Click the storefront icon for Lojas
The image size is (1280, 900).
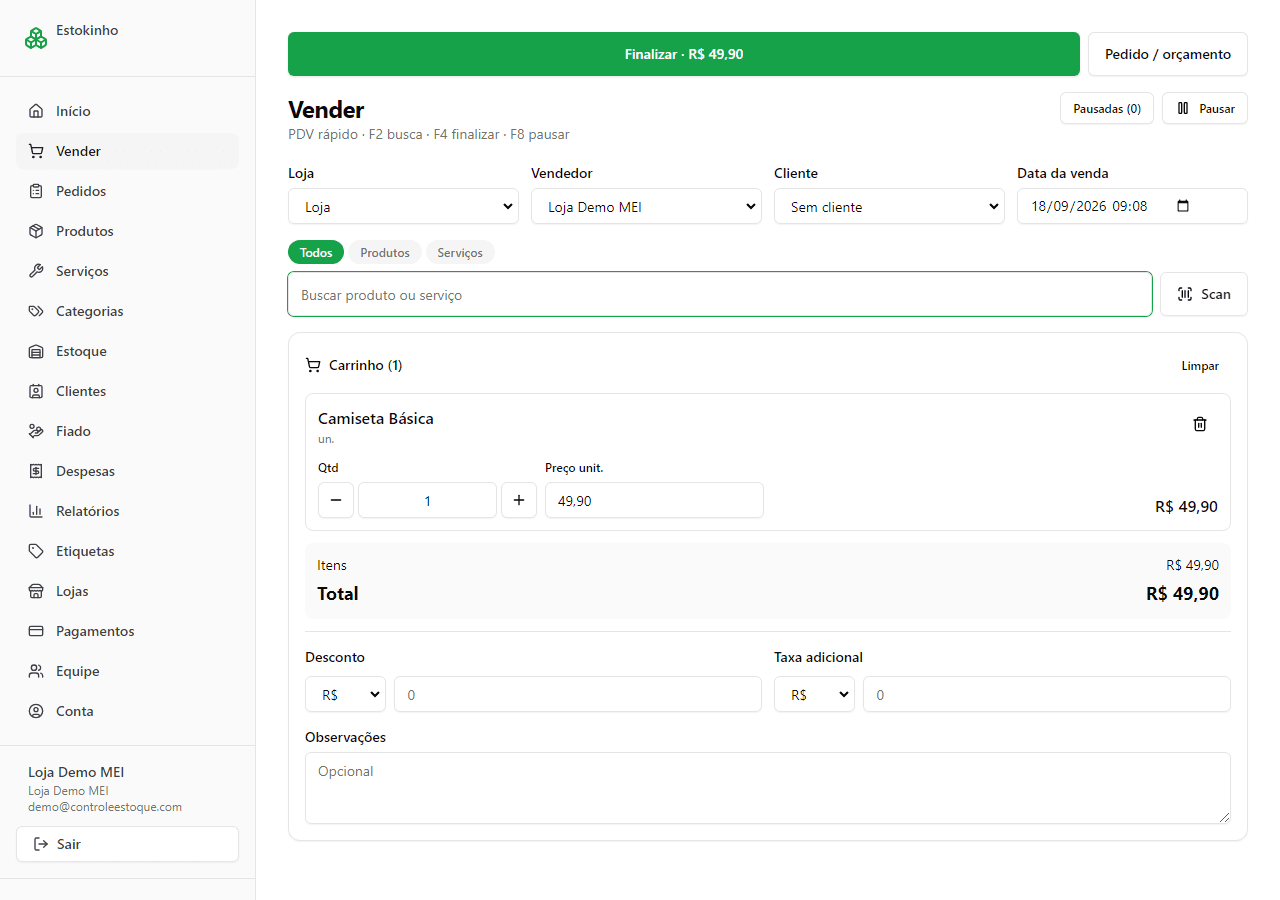[36, 591]
